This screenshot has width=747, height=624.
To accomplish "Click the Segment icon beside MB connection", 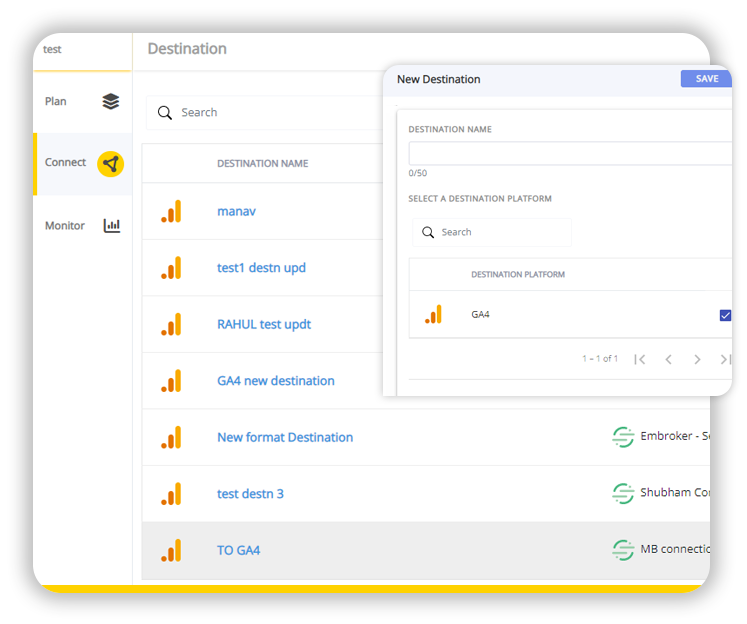I will point(623,549).
